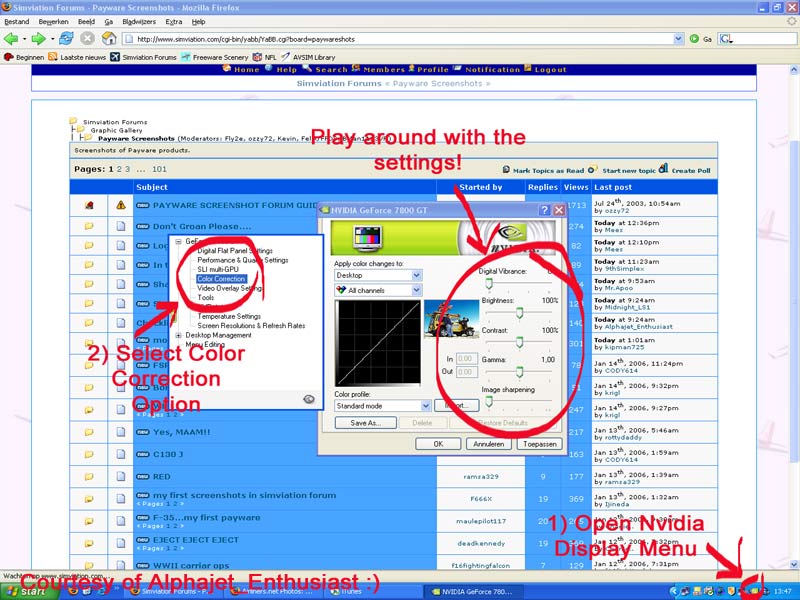Open the forward button history dropdown arrow
This screenshot has width=800, height=600.
[52, 39]
